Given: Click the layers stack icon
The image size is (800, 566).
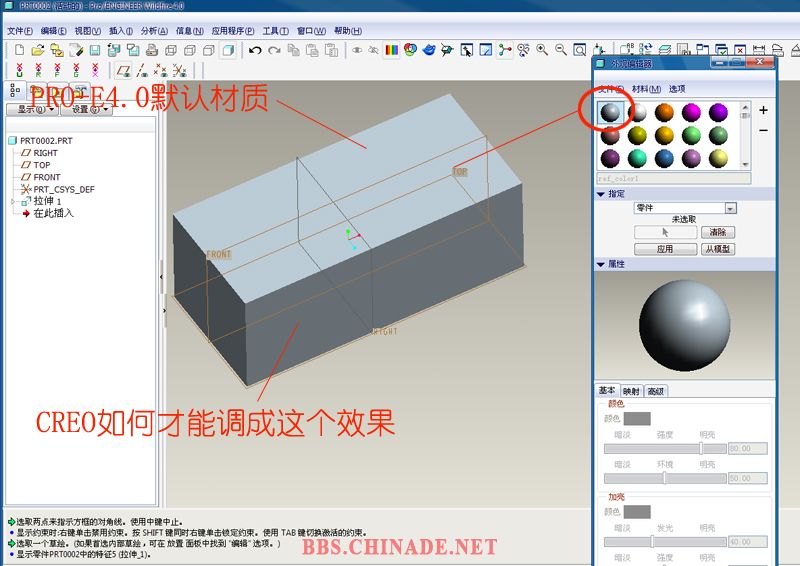Looking at the screenshot, I should tap(665, 50).
